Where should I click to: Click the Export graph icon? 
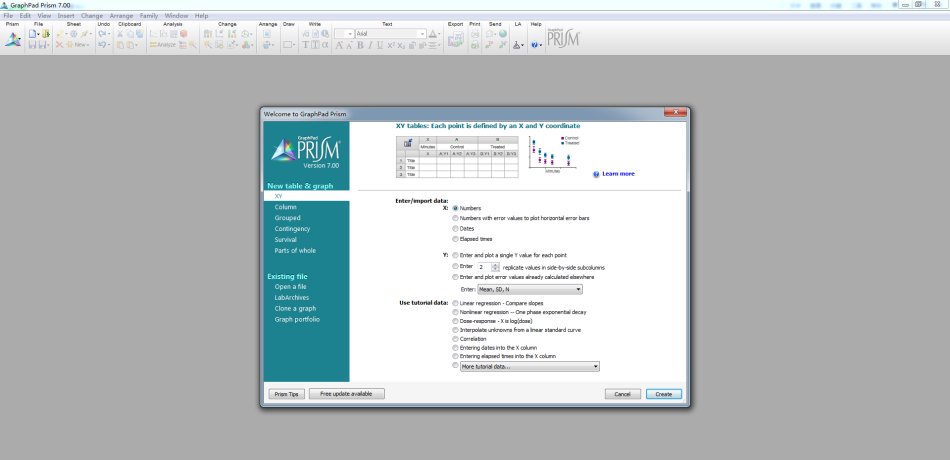pos(456,40)
